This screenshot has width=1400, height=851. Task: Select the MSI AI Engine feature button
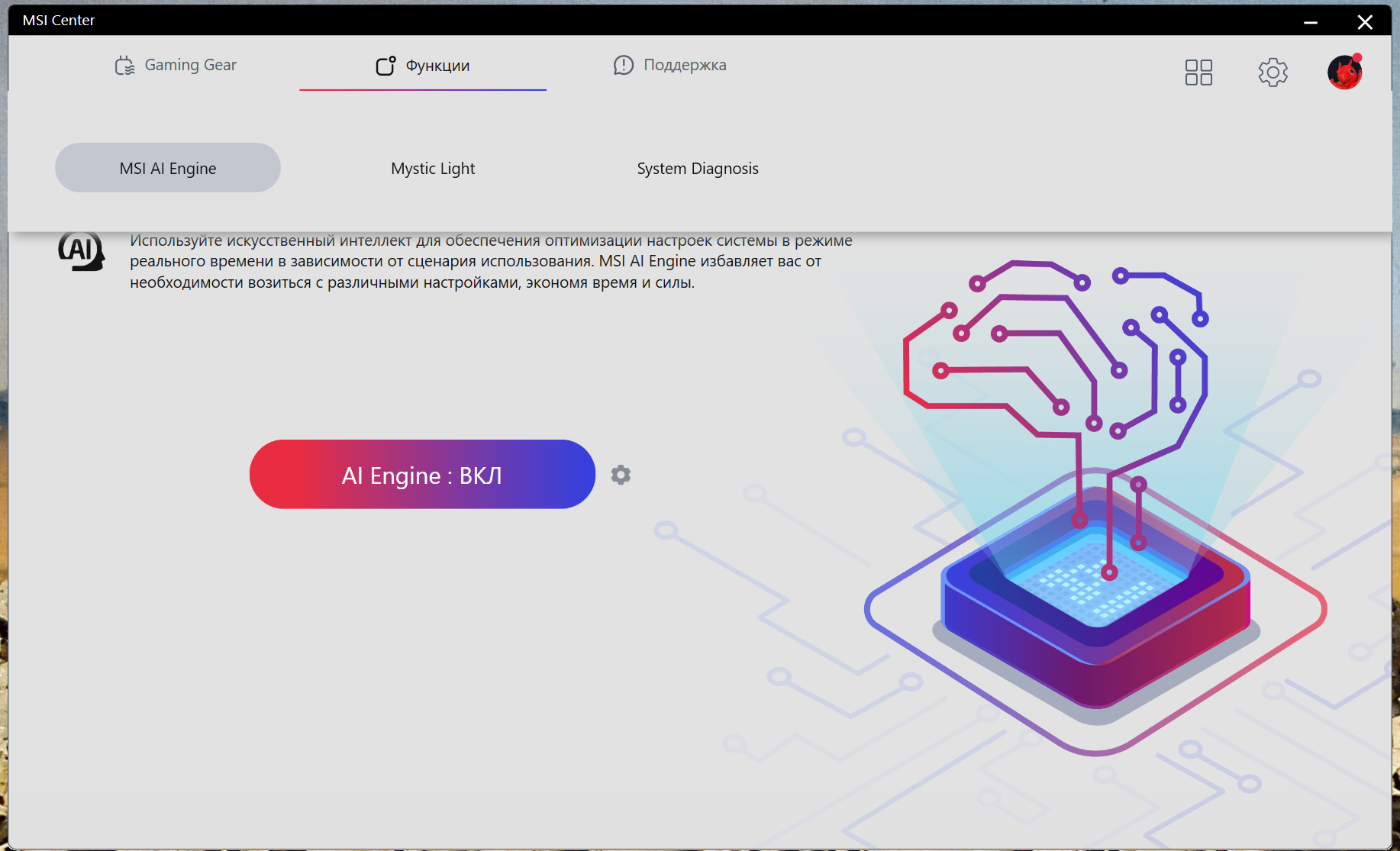(168, 168)
